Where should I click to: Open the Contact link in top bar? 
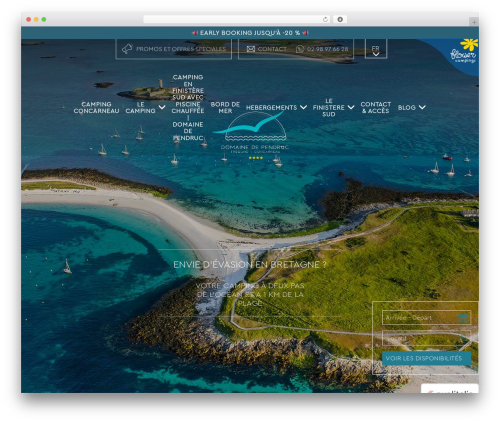[272, 49]
